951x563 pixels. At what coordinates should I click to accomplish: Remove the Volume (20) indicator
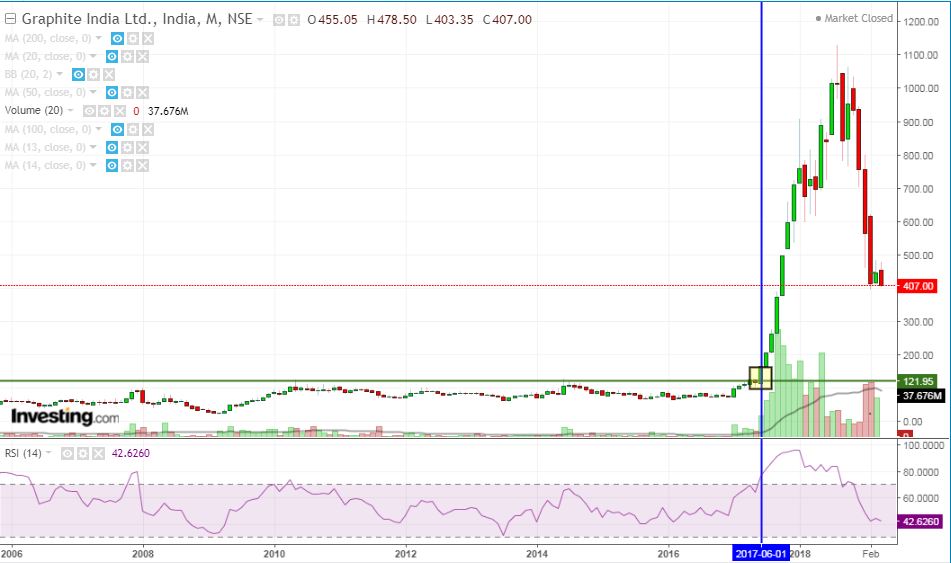pyautogui.click(x=119, y=111)
